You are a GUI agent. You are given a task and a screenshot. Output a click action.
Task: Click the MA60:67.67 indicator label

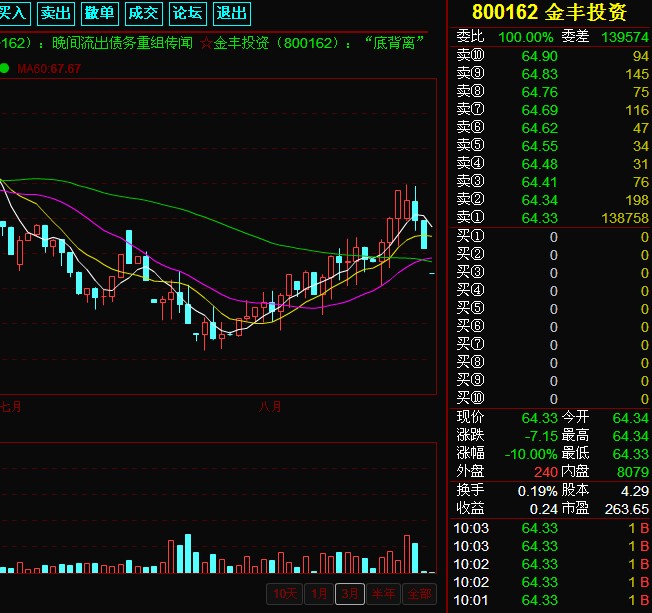tap(49, 69)
